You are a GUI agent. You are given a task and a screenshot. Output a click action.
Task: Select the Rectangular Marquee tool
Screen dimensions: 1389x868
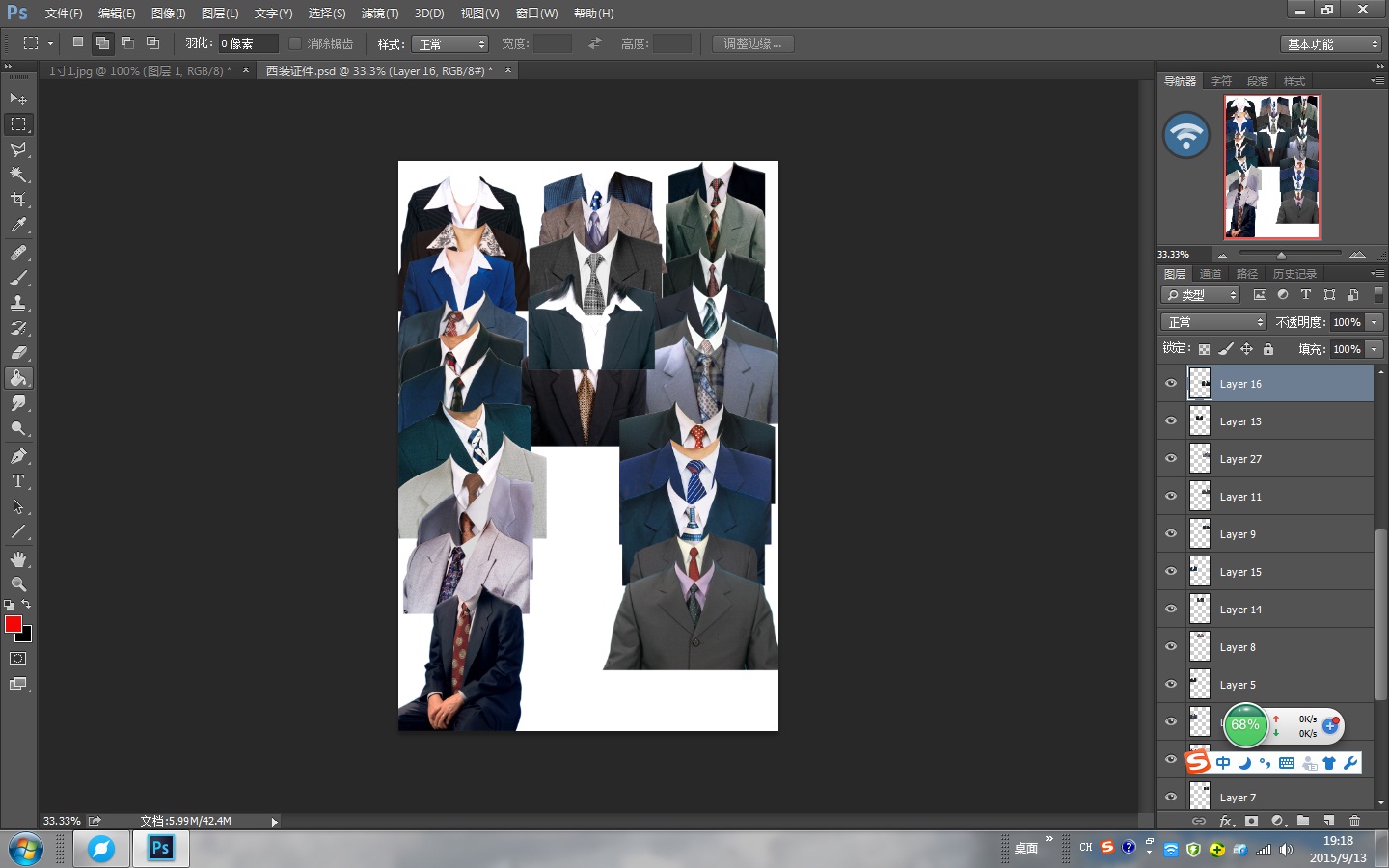[x=18, y=124]
